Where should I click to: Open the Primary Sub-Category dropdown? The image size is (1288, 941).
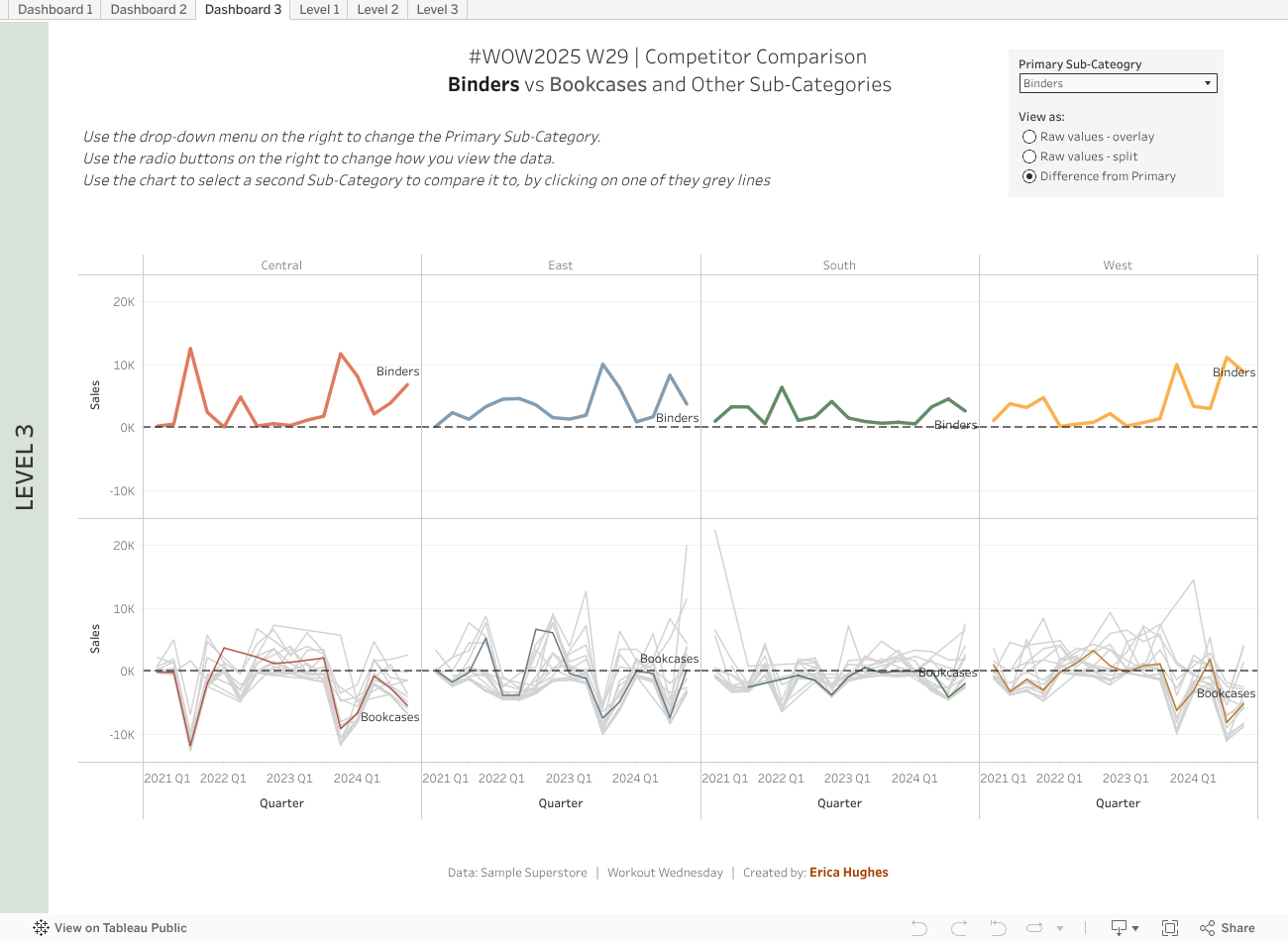click(x=1118, y=84)
